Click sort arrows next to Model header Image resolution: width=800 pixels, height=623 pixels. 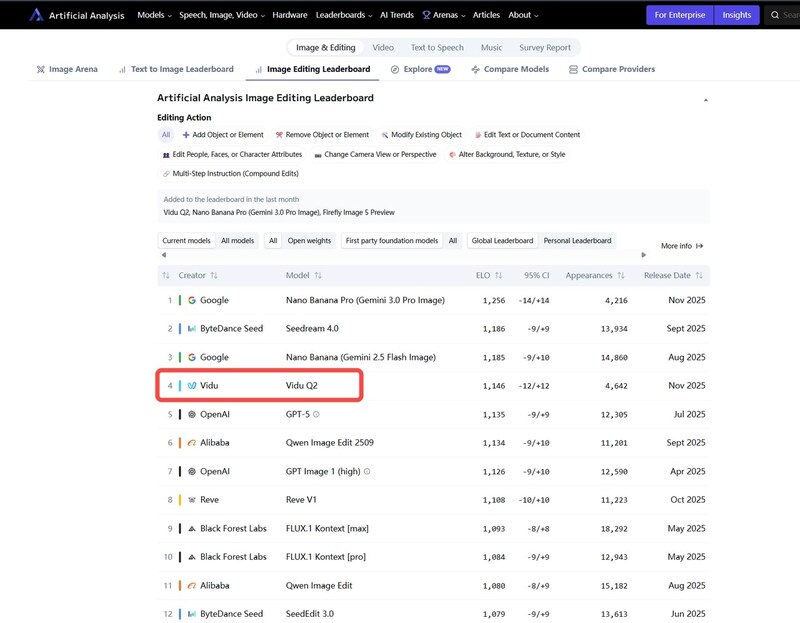(318, 275)
